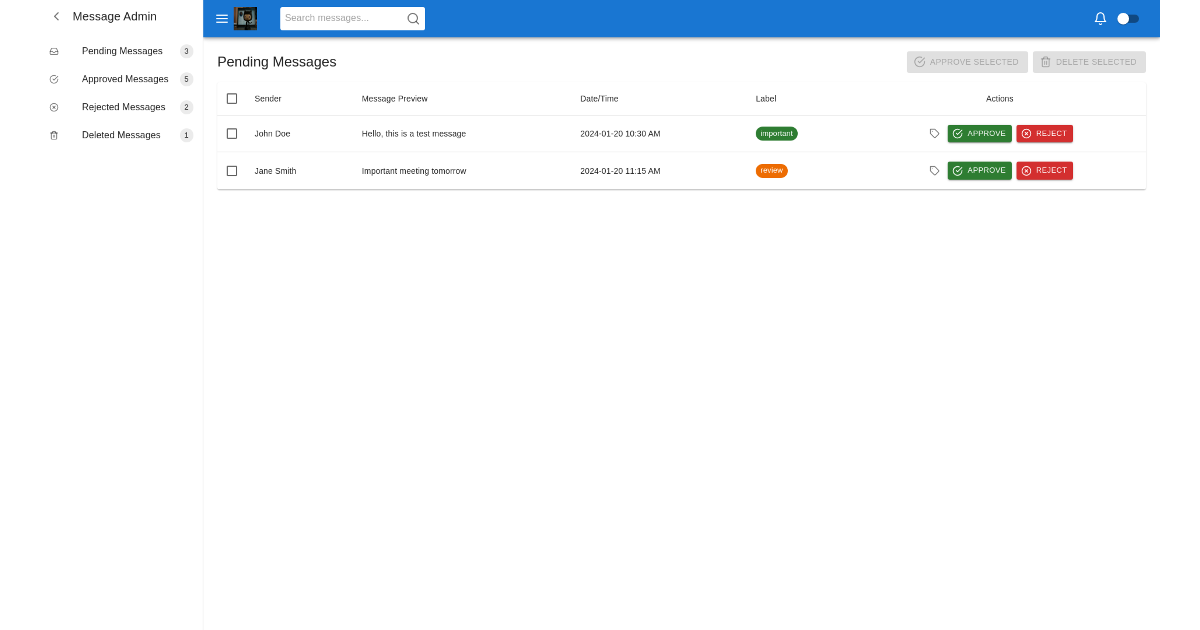
Task: Select Pending Messages in the sidebar
Action: pyautogui.click(x=121, y=51)
